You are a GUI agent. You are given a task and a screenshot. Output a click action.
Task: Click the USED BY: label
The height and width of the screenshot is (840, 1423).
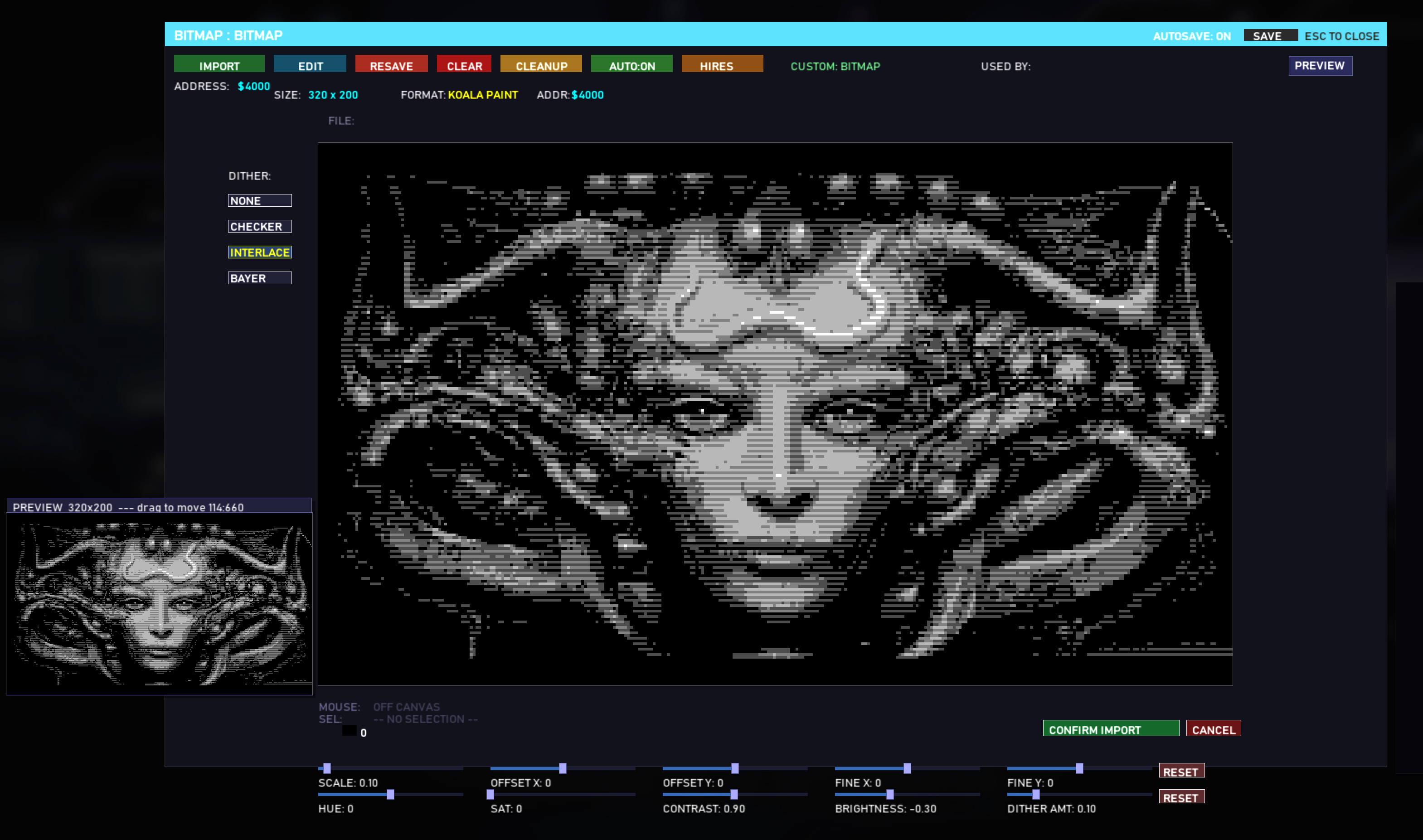pos(1006,66)
